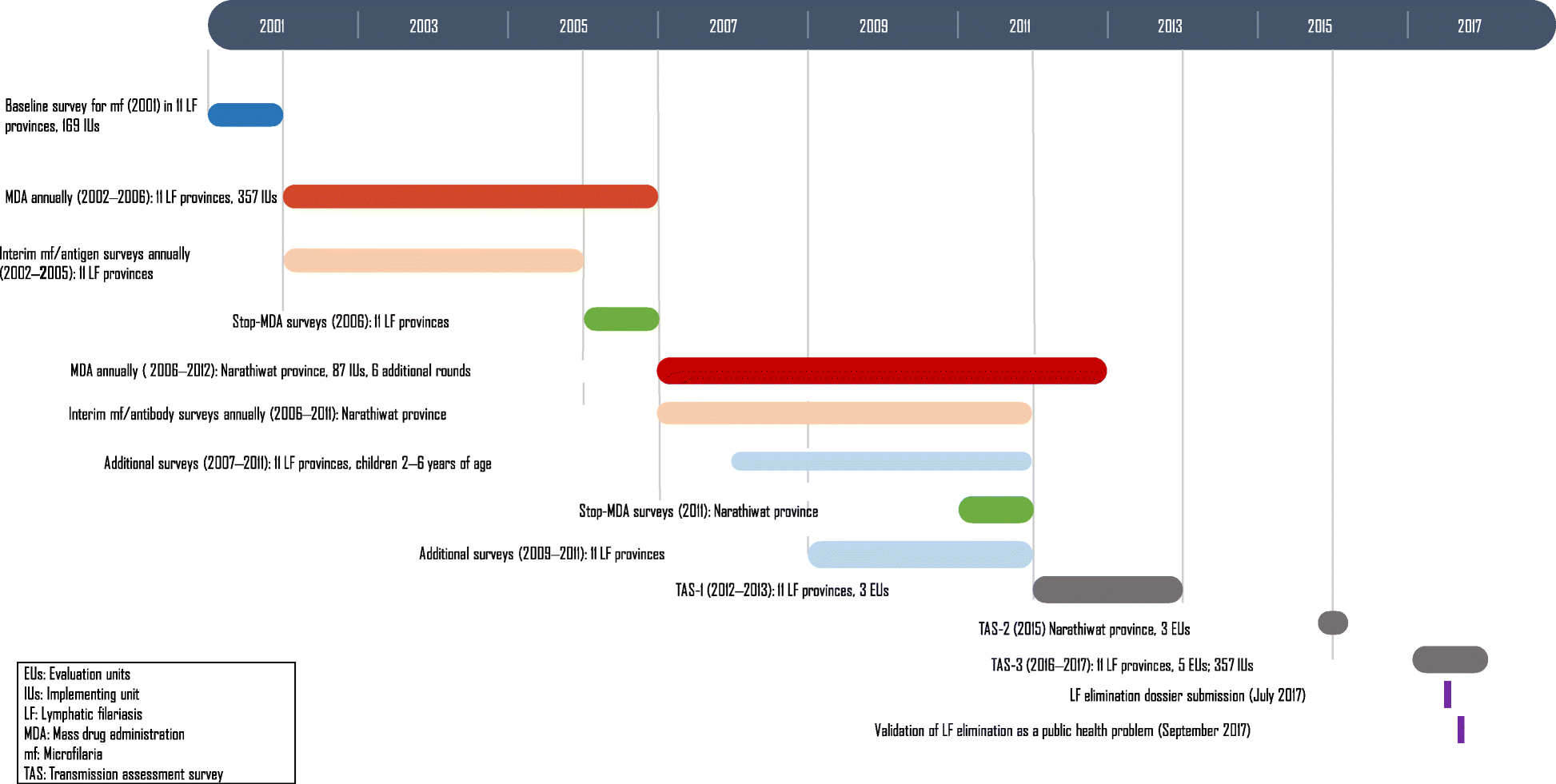Click the 2001 year label in header
The width and height of the screenshot is (1556, 784).
(x=272, y=26)
